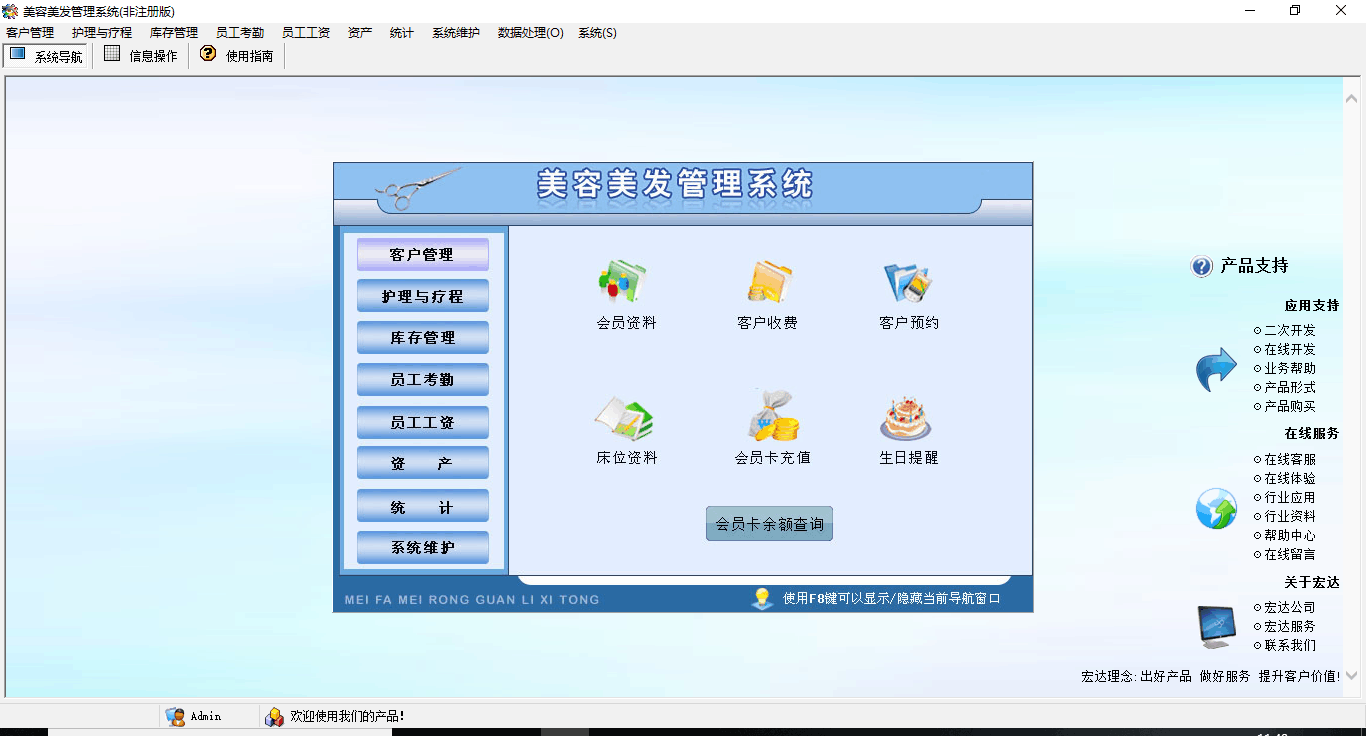Open the 宏达公司 link
The width and height of the screenshot is (1366, 736).
click(x=1290, y=607)
